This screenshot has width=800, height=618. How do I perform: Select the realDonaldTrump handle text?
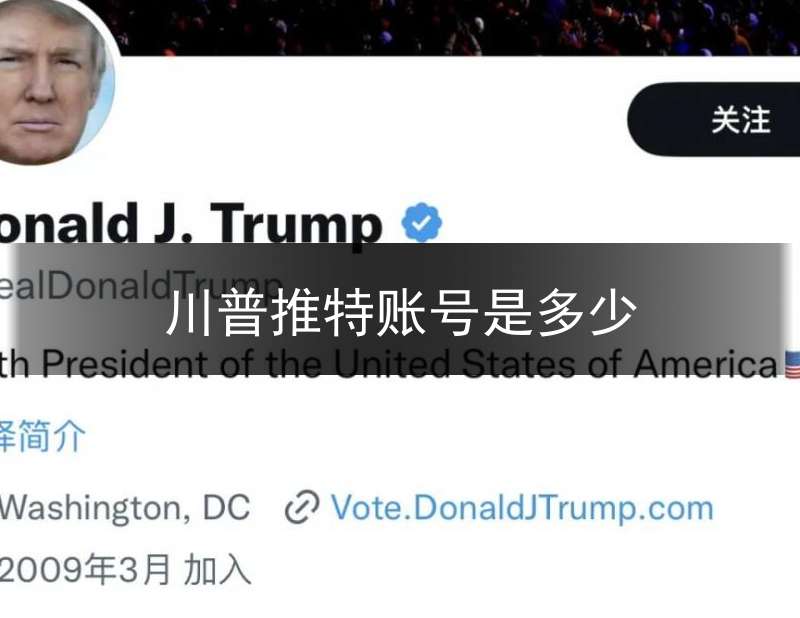pos(140,285)
